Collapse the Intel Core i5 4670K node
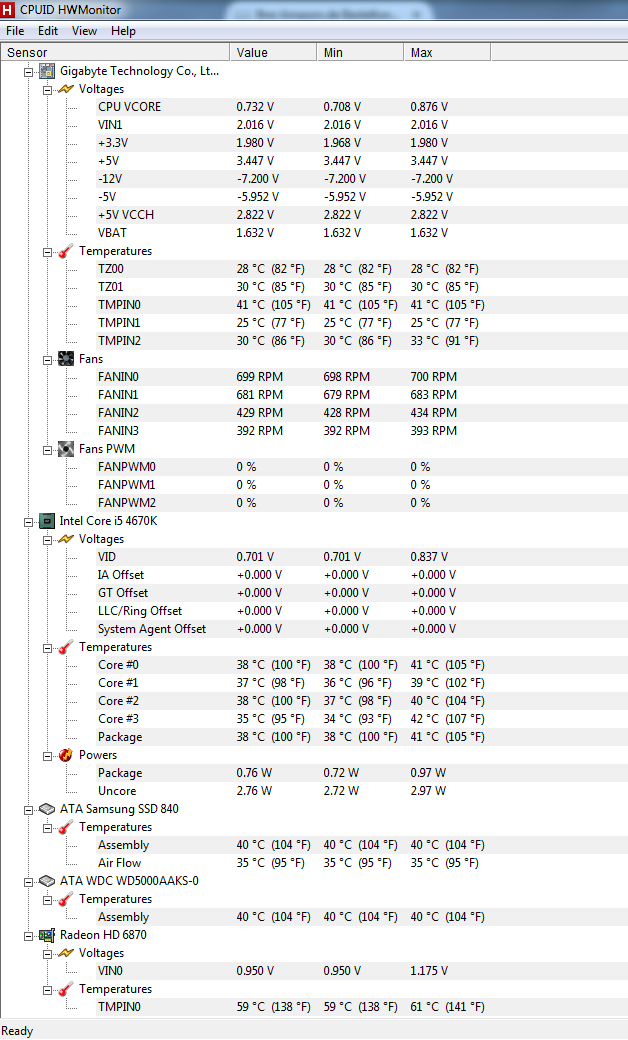628x1040 pixels. [29, 522]
